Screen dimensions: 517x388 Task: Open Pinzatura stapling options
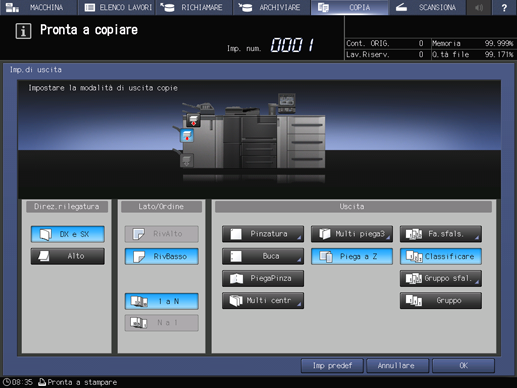coord(263,234)
